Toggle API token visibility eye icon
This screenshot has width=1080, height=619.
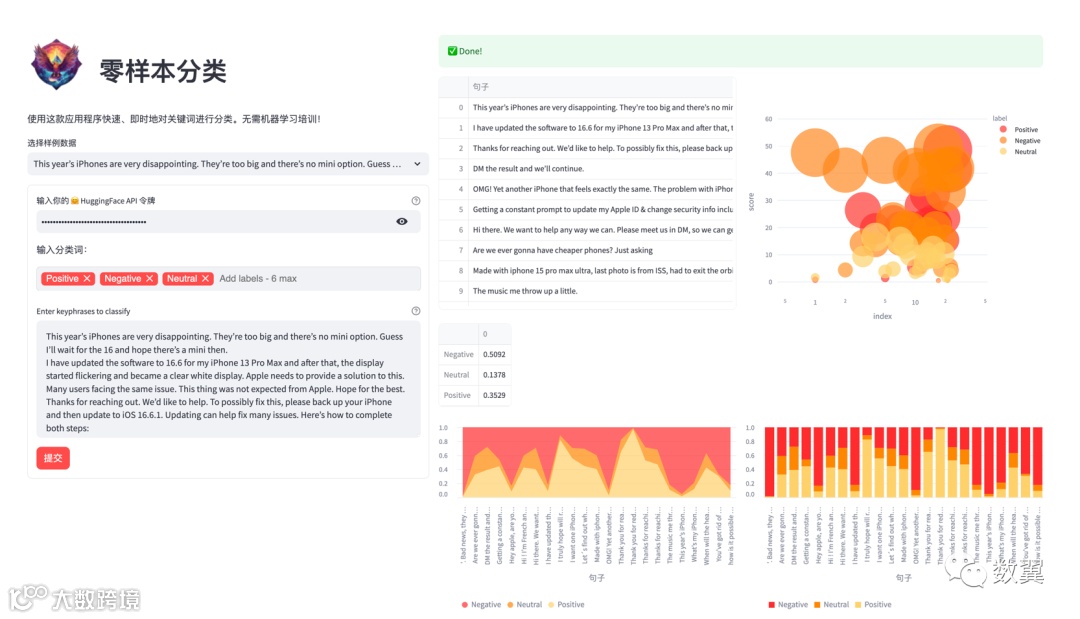point(402,222)
